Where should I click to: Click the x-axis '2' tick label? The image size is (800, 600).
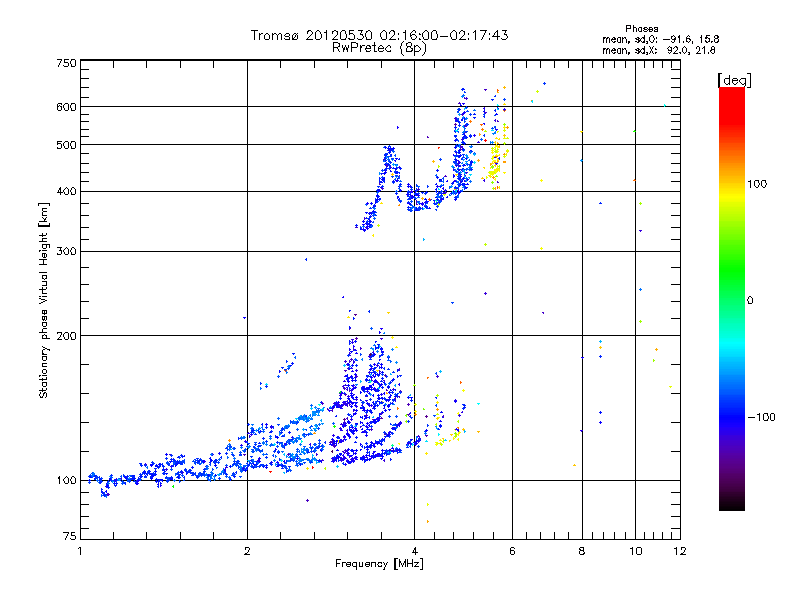click(247, 551)
